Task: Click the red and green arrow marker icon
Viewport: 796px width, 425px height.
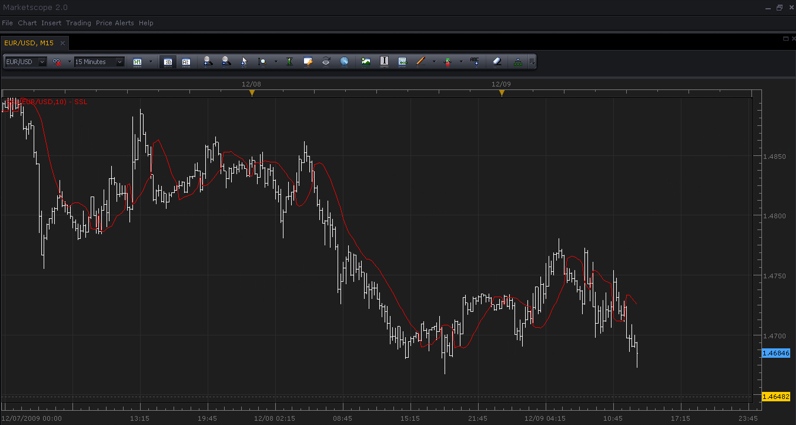Action: 448,62
